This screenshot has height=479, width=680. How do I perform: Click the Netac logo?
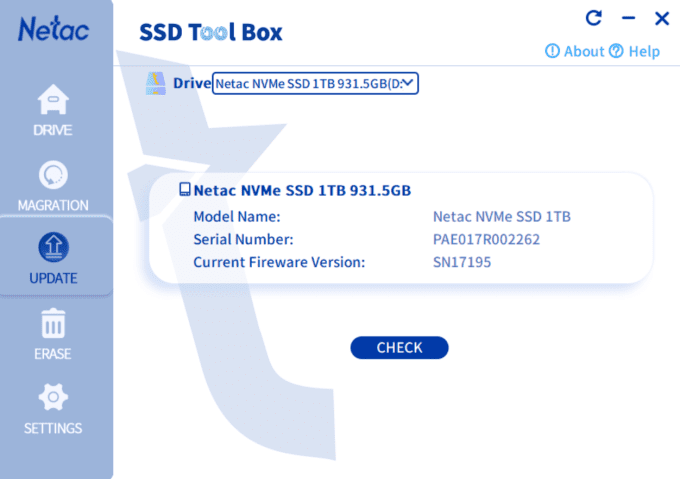(x=53, y=29)
